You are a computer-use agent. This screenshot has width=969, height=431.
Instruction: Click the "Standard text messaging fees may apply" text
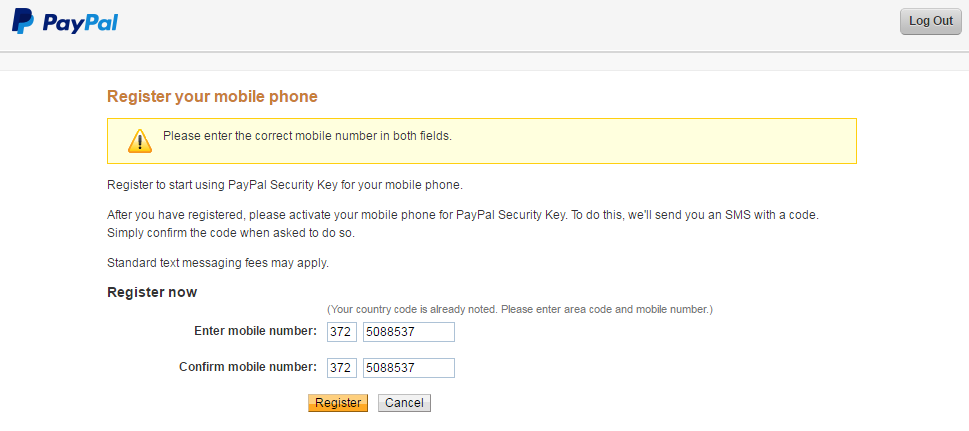pos(218,263)
